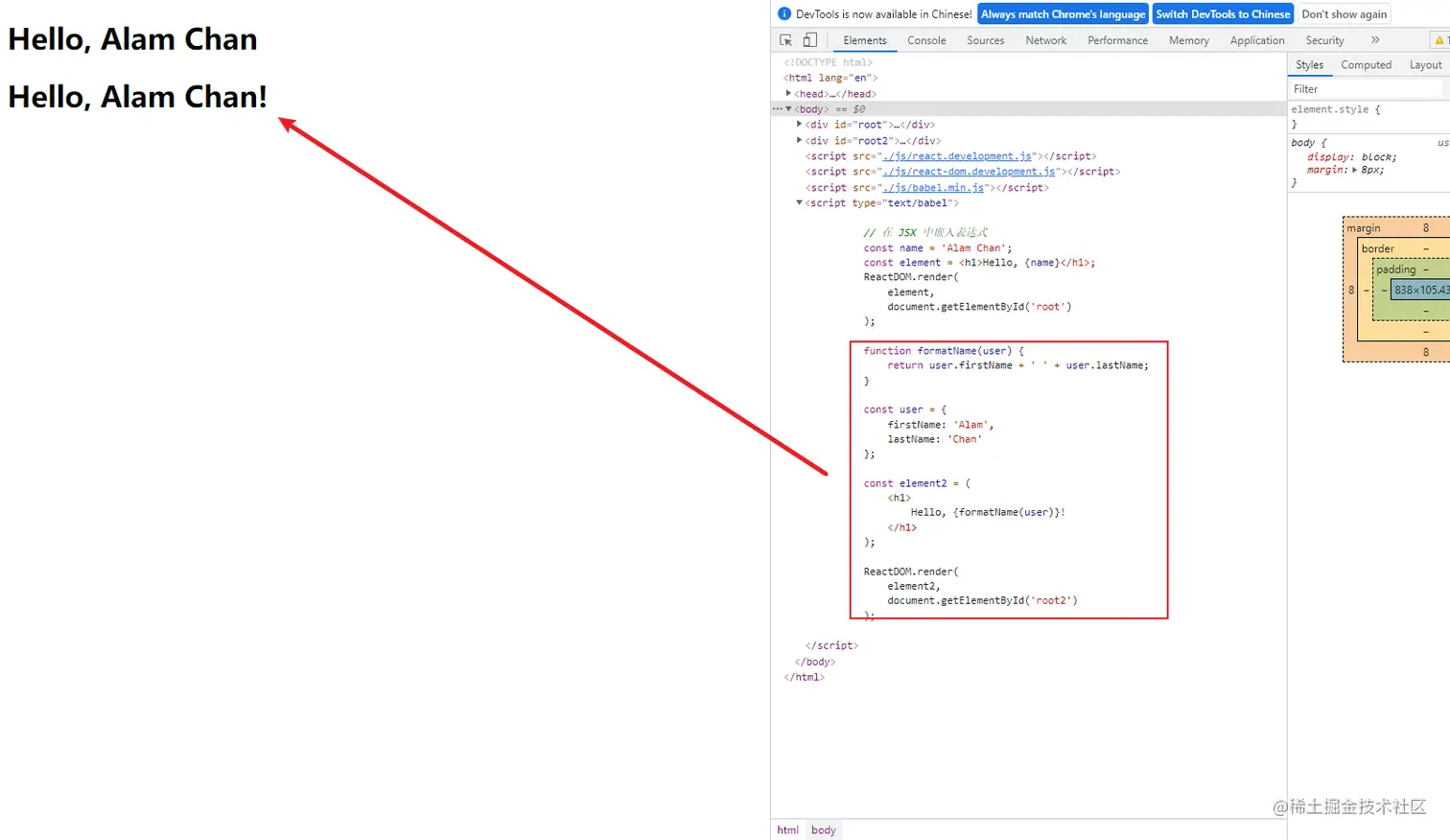The height and width of the screenshot is (840, 1450).
Task: Select the html lang="en" node
Action: 830,78
